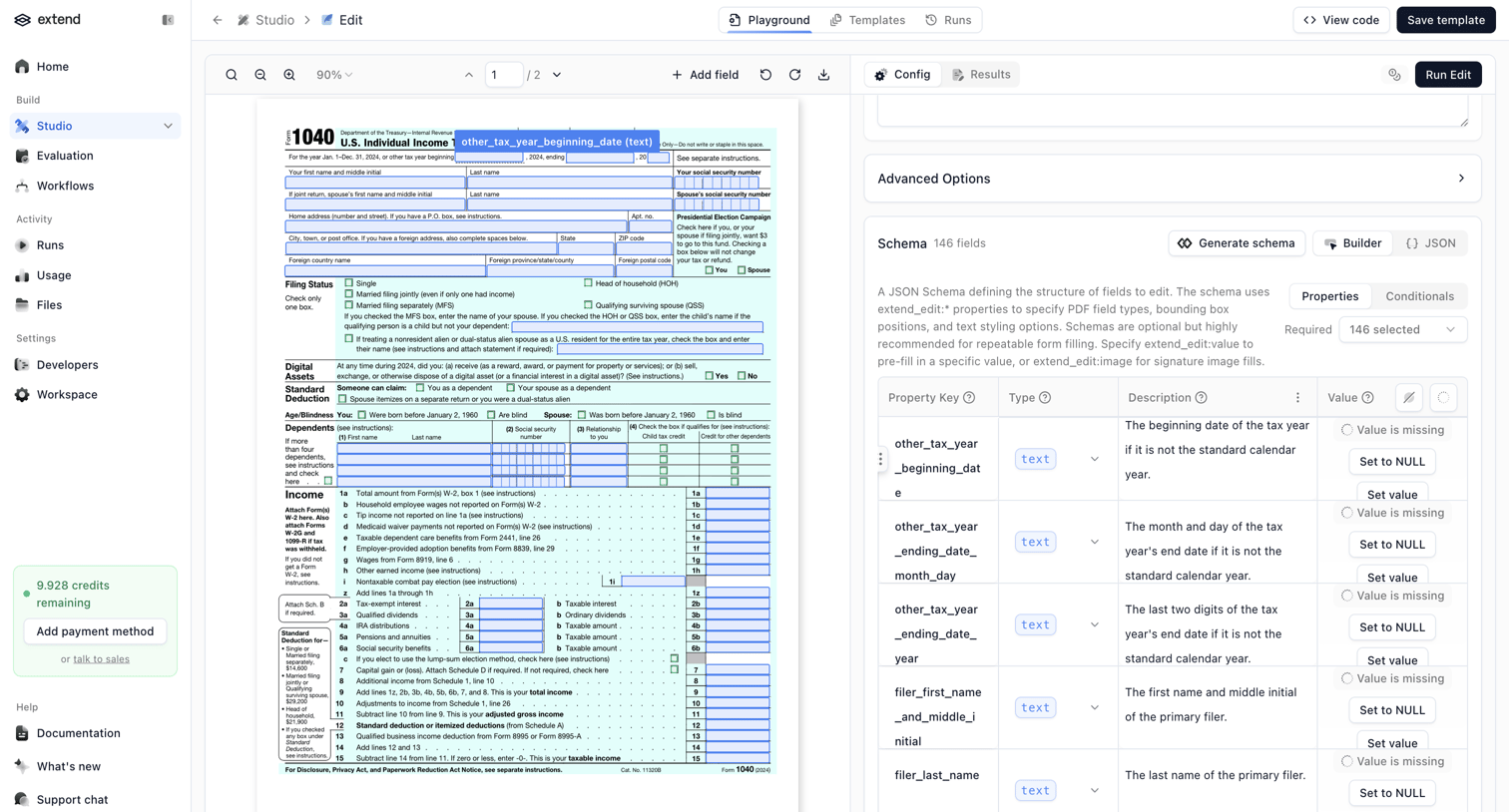This screenshot has width=1509, height=812.
Task: Check the Digital Assets No box on form
Action: [x=742, y=376]
